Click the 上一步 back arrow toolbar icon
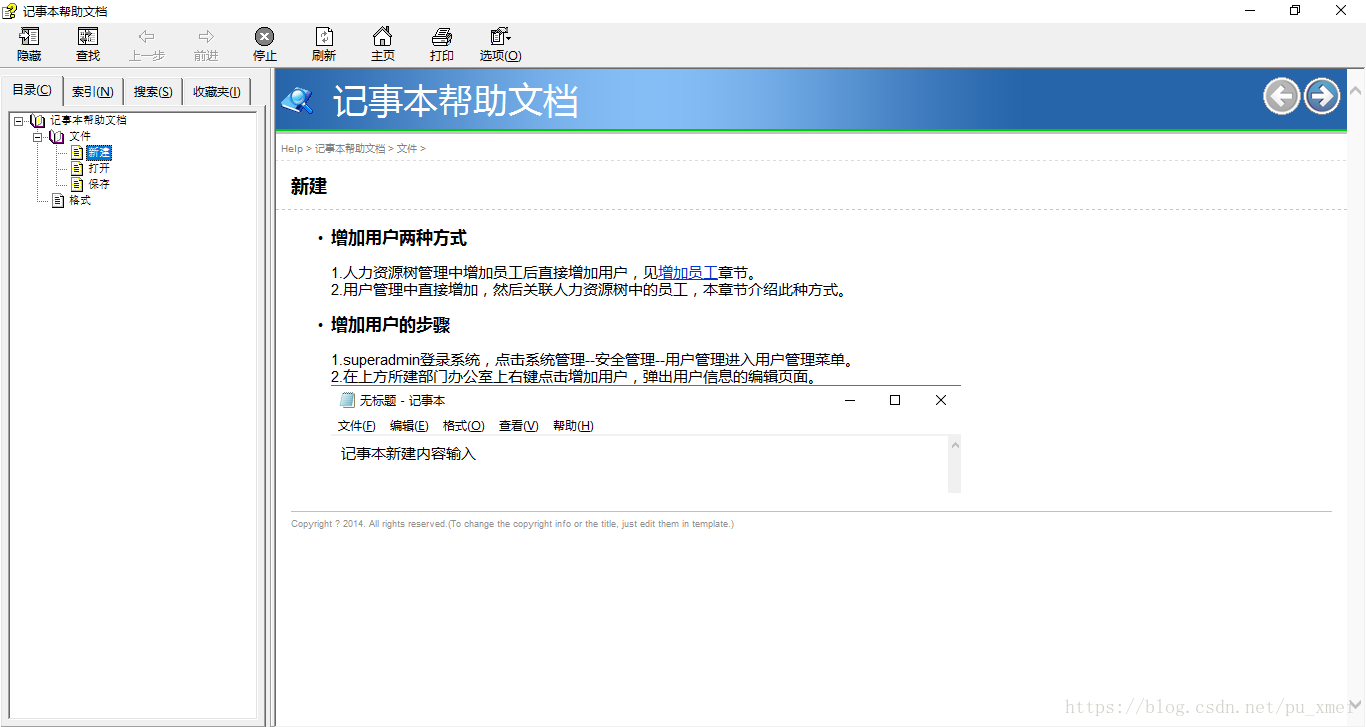Viewport: 1366px width, 727px height. [x=147, y=37]
